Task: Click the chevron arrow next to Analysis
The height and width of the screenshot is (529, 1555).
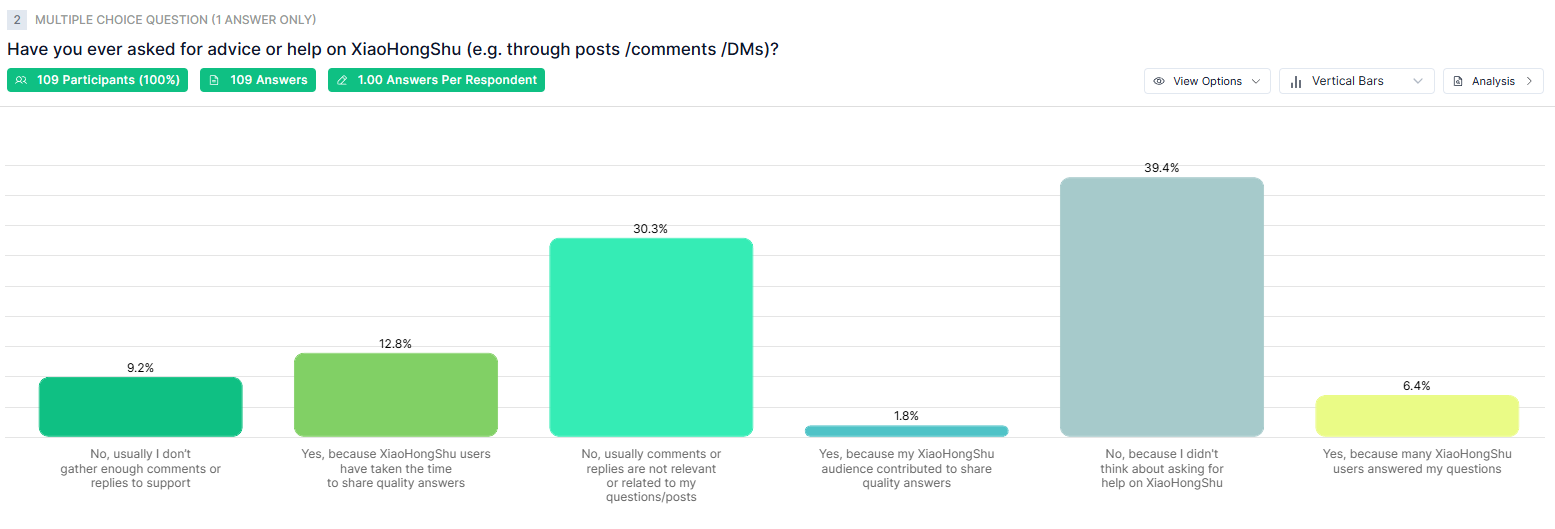Action: tap(1528, 81)
